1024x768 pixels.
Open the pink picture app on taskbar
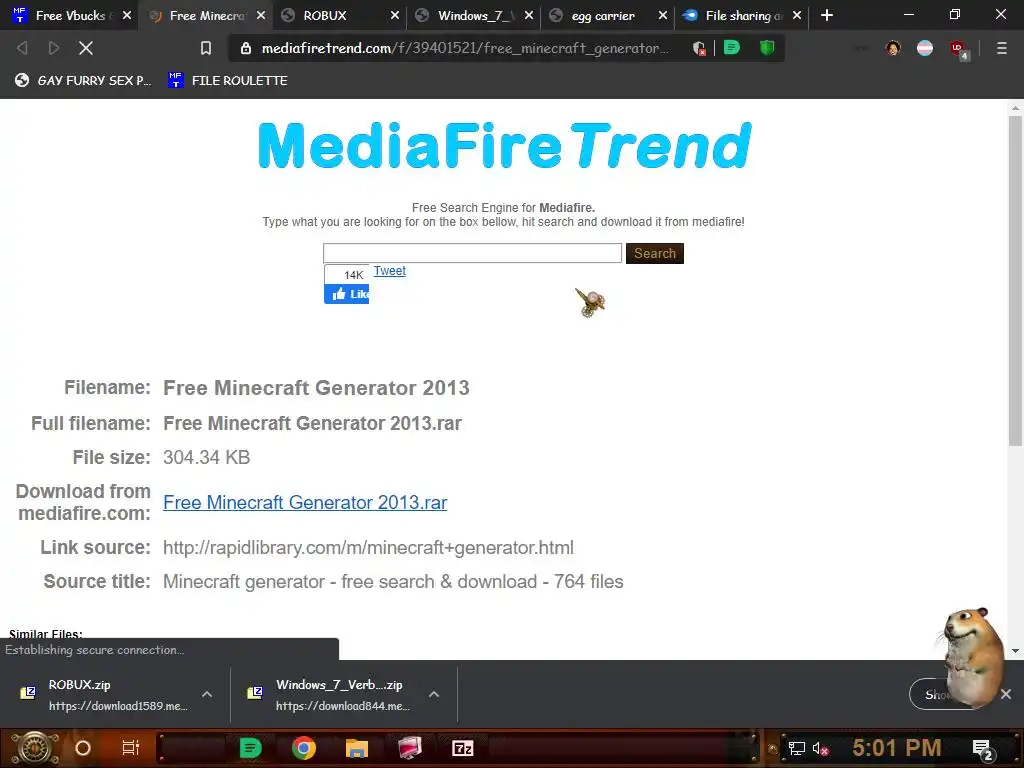[x=410, y=748]
